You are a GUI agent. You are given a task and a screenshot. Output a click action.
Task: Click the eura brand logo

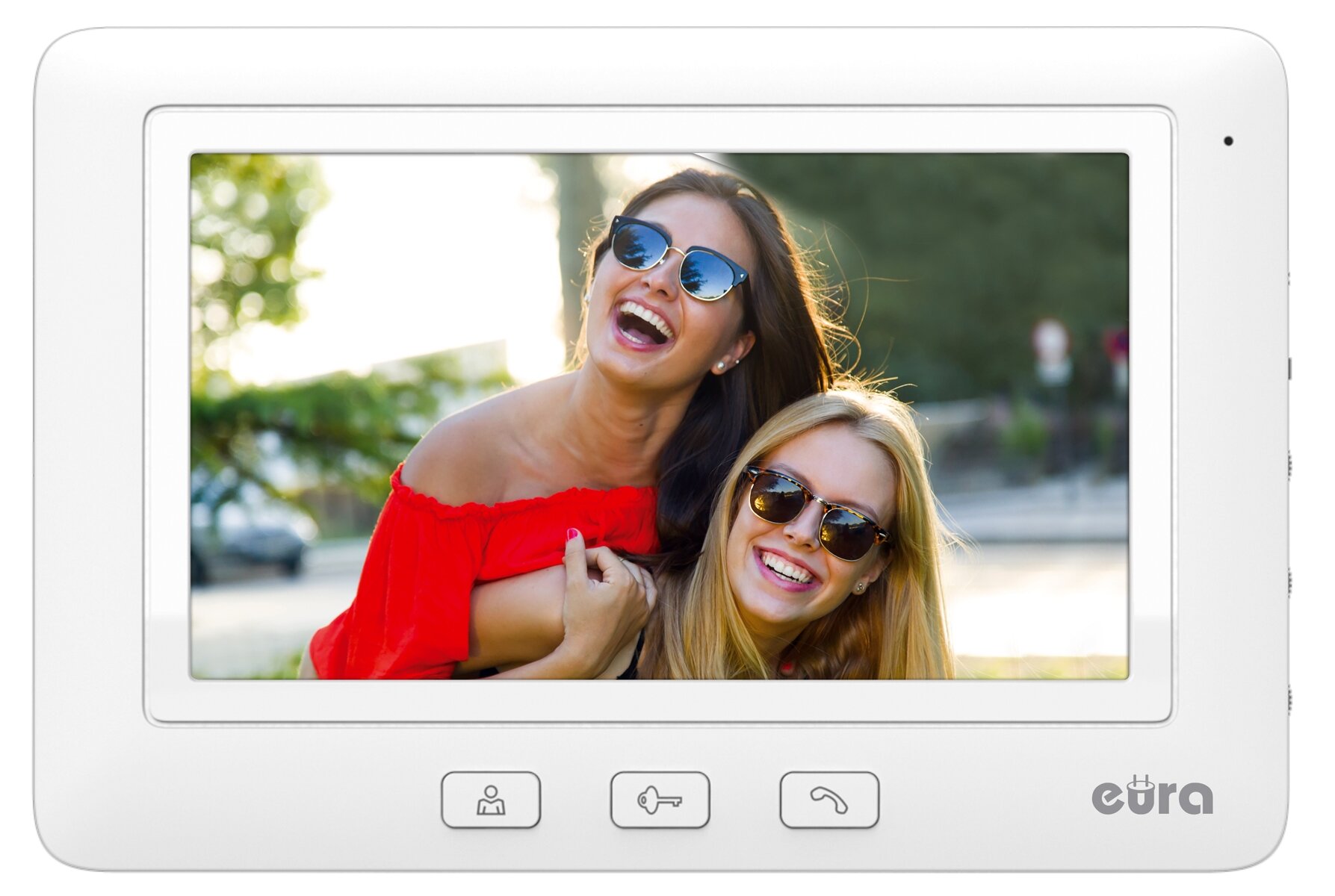click(1152, 794)
